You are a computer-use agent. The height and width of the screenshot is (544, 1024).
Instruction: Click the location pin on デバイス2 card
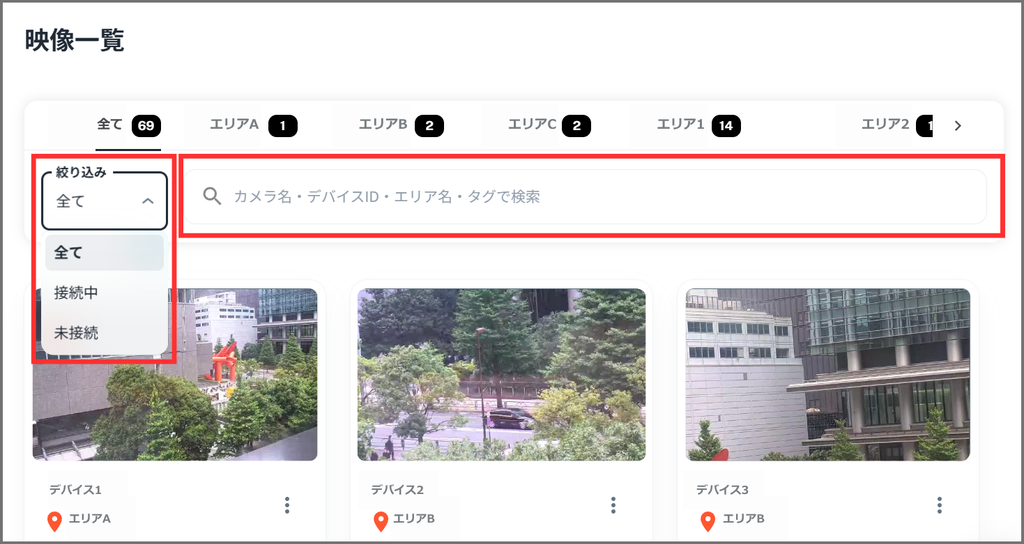[381, 521]
